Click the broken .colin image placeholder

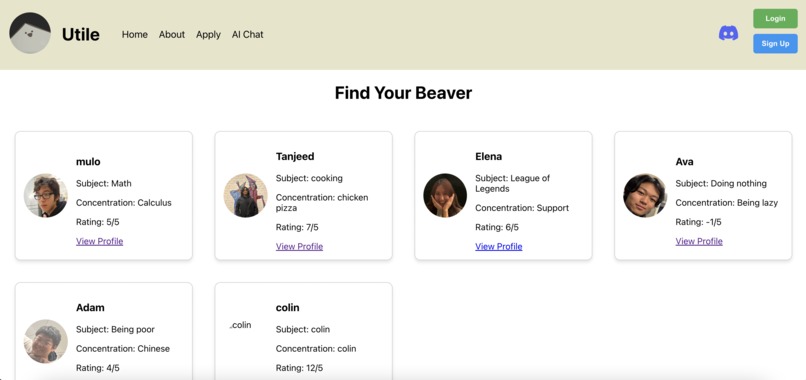[240, 324]
